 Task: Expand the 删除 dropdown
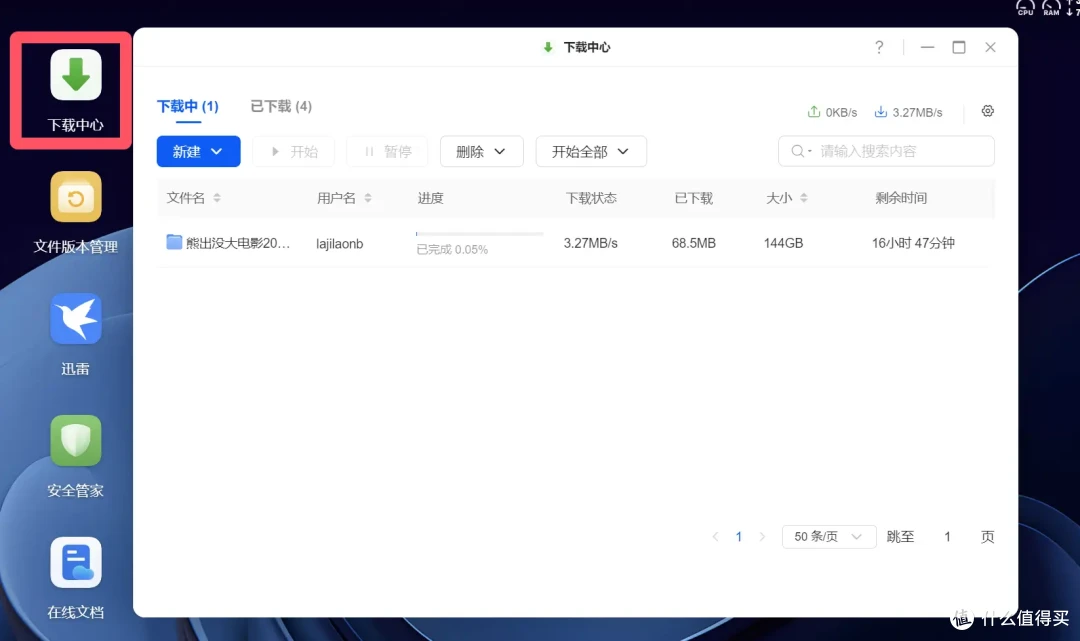[481, 151]
